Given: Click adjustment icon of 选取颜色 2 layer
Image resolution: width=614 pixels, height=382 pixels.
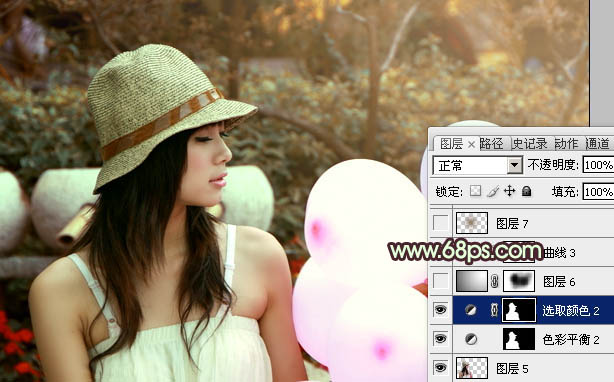Looking at the screenshot, I should point(471,310).
